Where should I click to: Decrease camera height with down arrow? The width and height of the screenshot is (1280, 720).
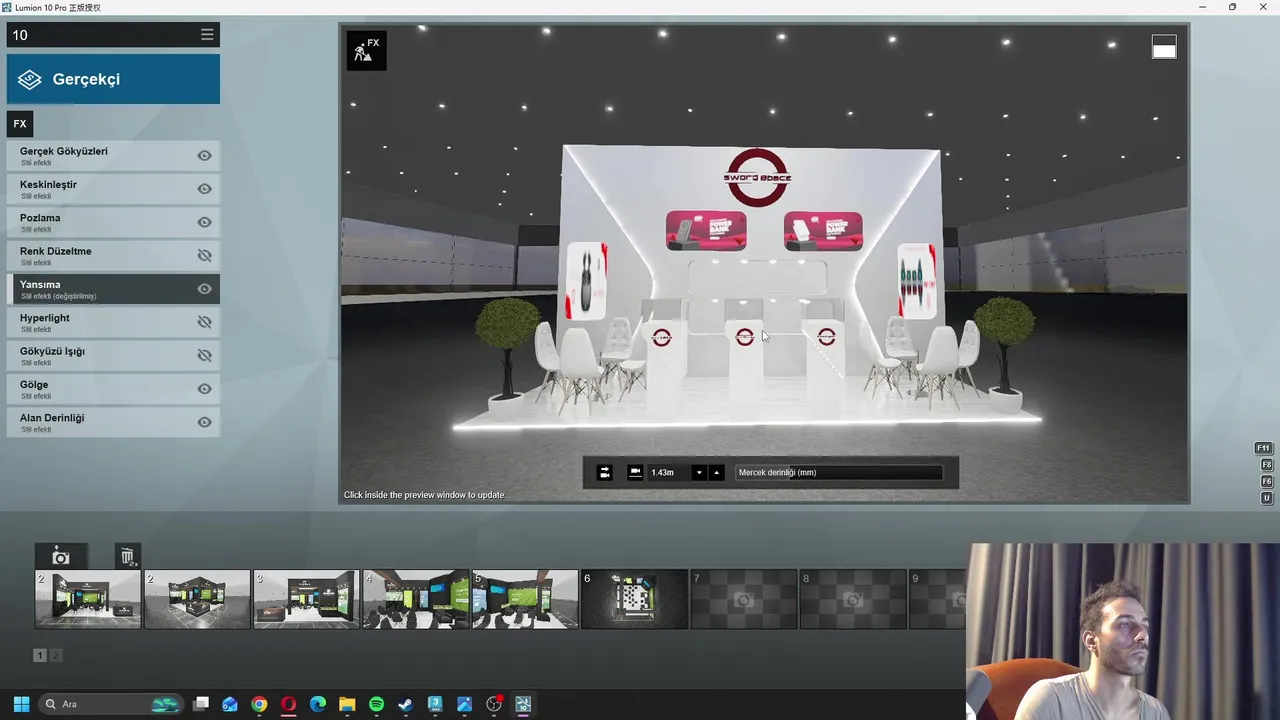(x=700, y=473)
